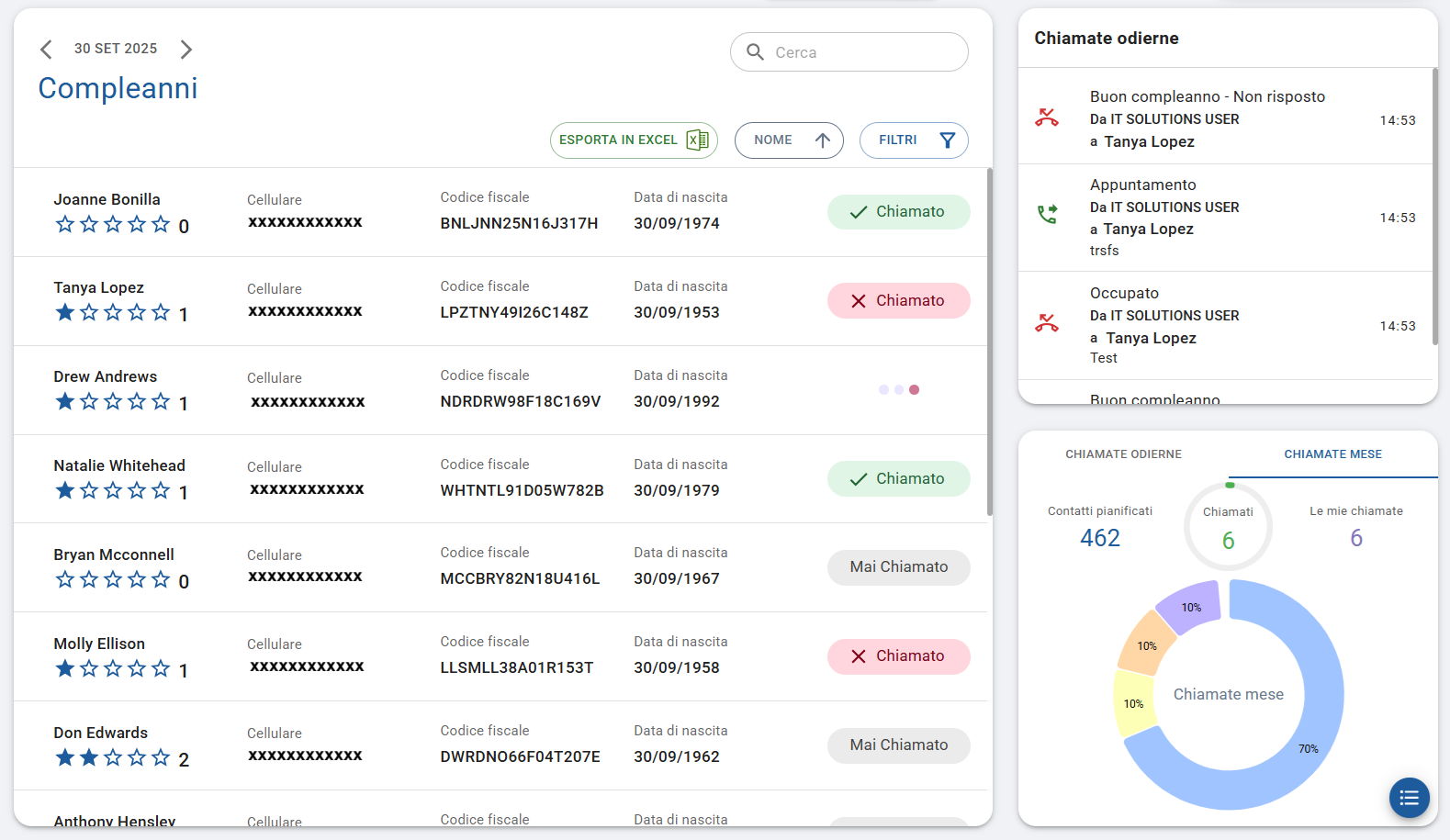Go to previous day with left chevron
The image size is (1450, 840).
click(46, 50)
